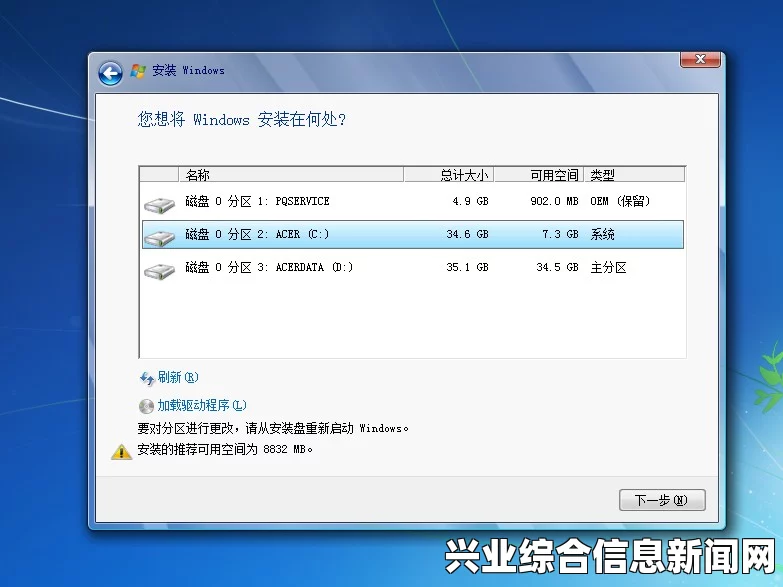Select row 磁盘 0 分区 2: ACER (C:)
Screen dimensions: 783x587
(412, 234)
